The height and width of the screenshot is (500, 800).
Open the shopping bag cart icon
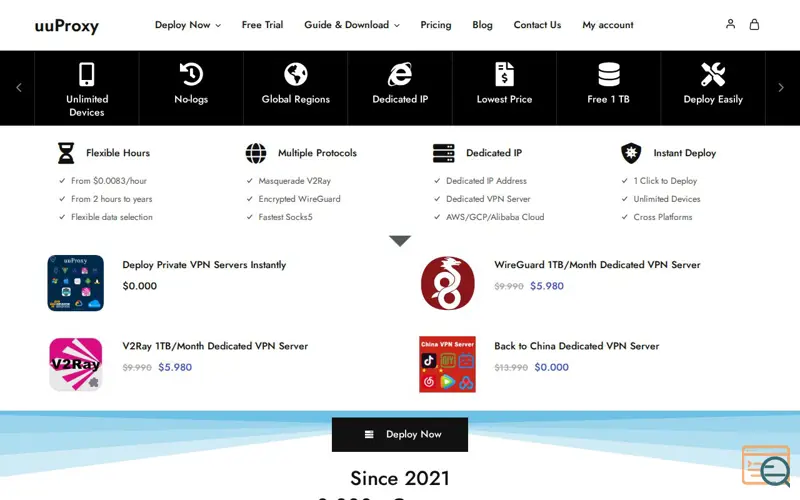click(x=754, y=24)
